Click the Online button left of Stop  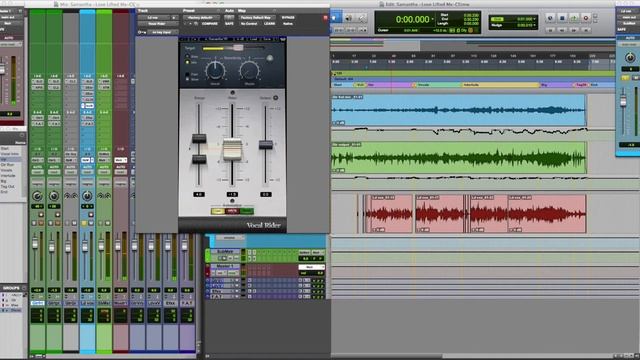click(550, 18)
